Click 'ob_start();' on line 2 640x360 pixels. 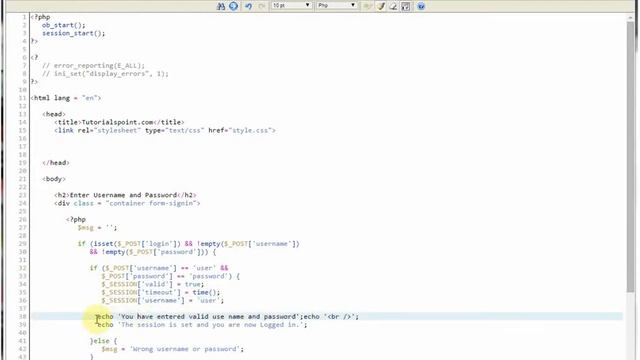tap(64, 25)
